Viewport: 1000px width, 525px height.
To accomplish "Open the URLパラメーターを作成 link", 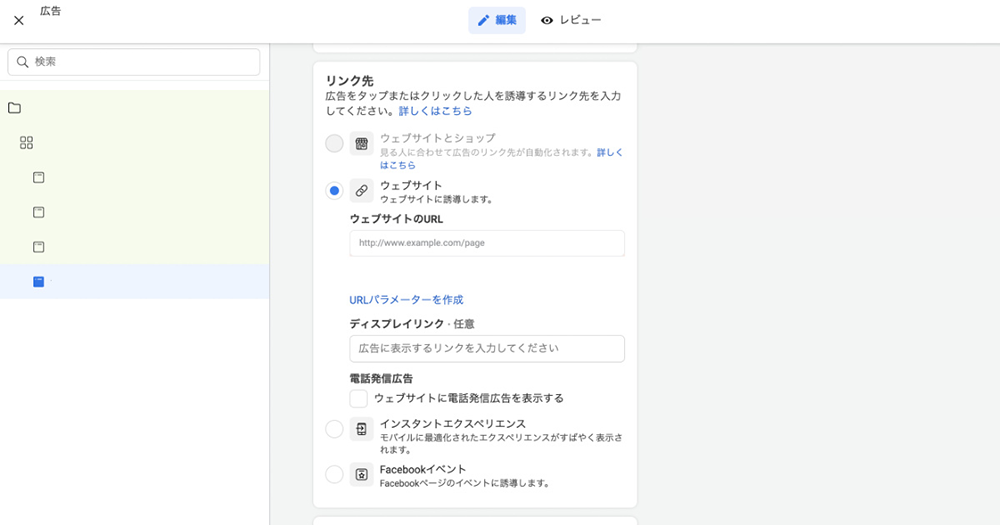I will [x=406, y=300].
